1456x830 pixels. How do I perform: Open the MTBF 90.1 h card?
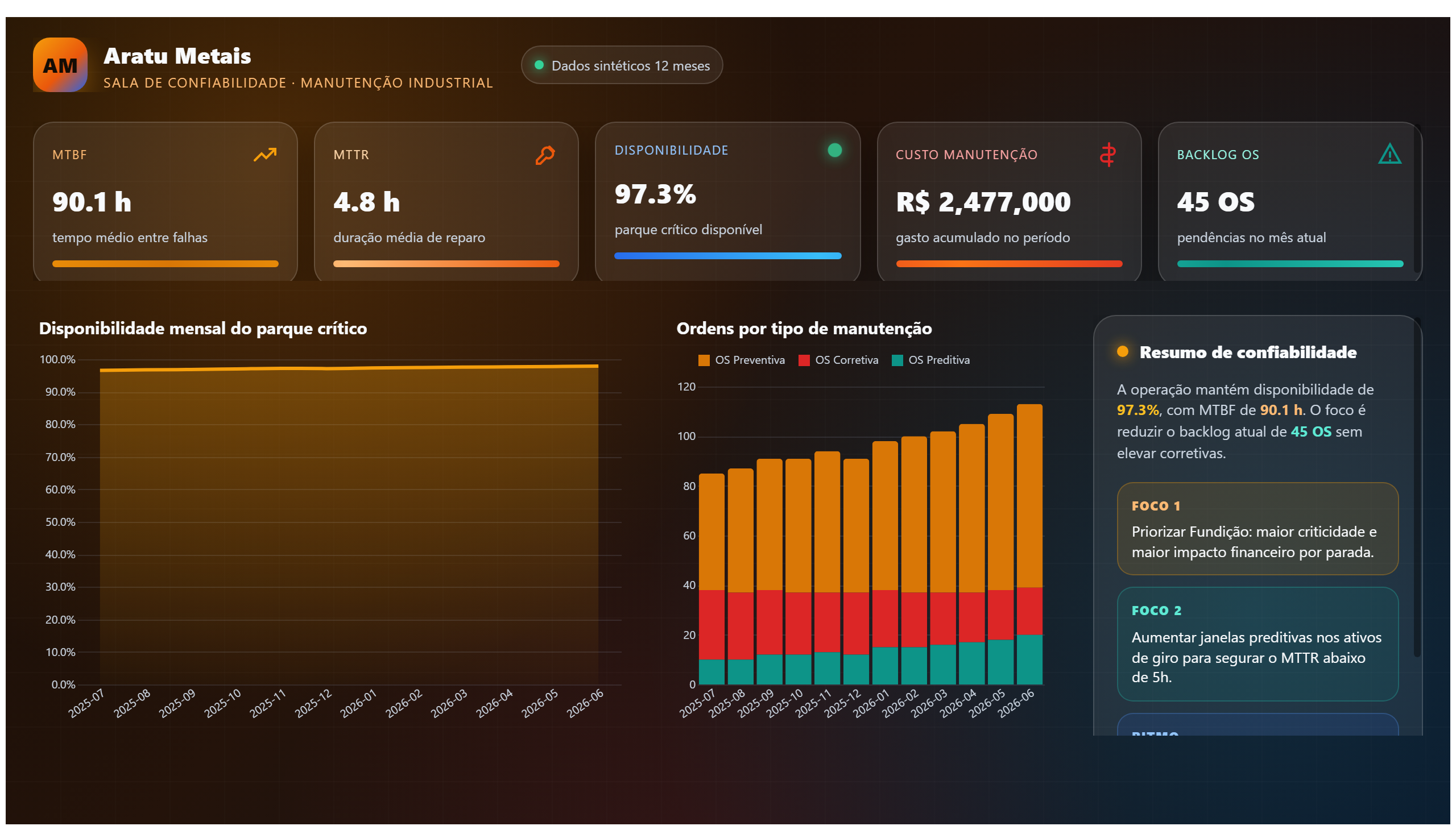pos(166,202)
